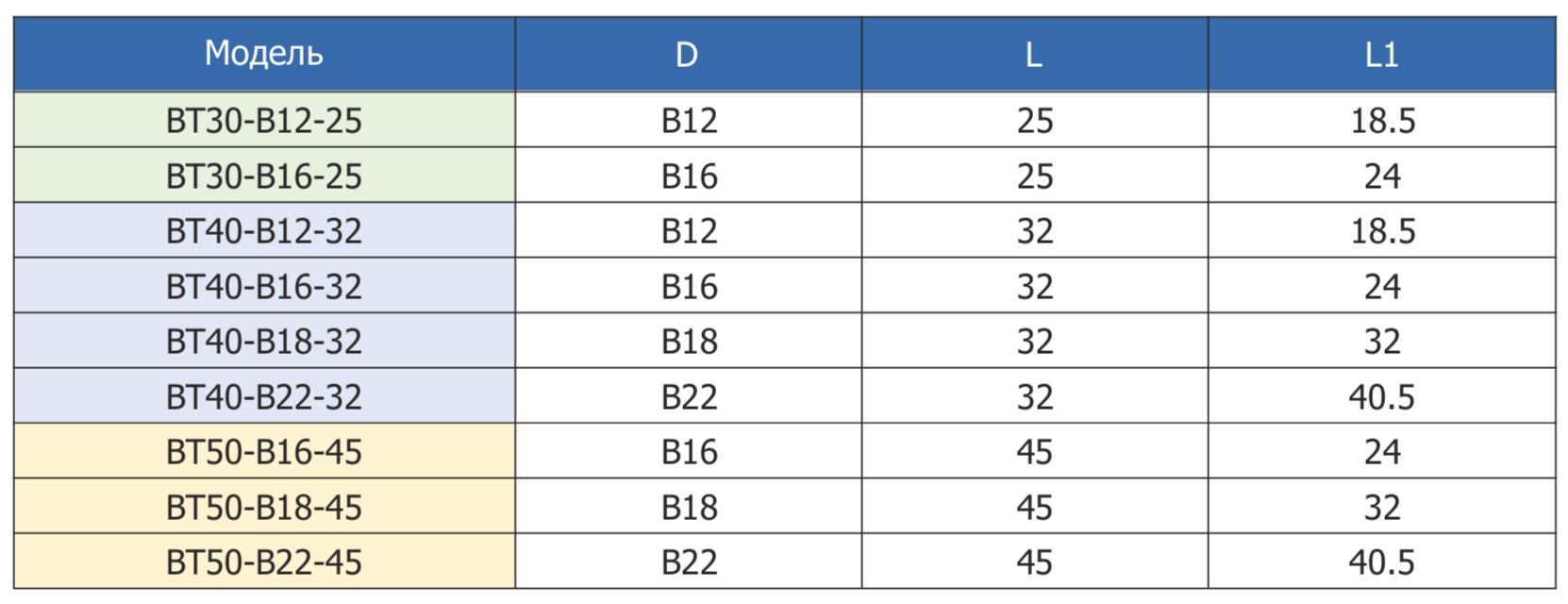Image resolution: width=1568 pixels, height=604 pixels.
Task: Click the BT40-B18-32 model cell
Action: tap(264, 342)
